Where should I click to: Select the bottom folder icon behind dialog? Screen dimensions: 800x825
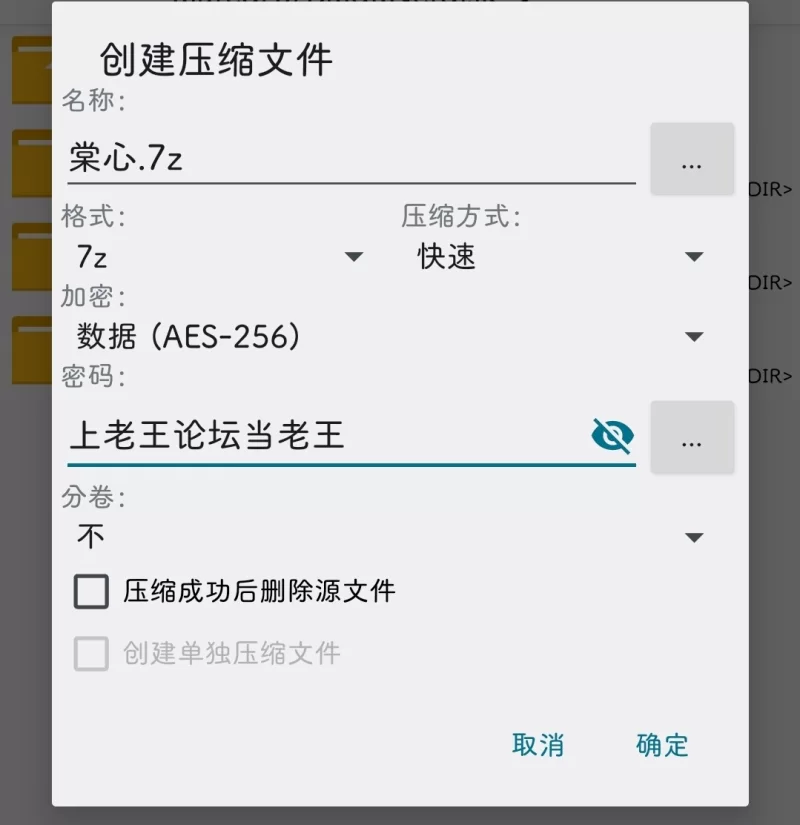pos(32,350)
